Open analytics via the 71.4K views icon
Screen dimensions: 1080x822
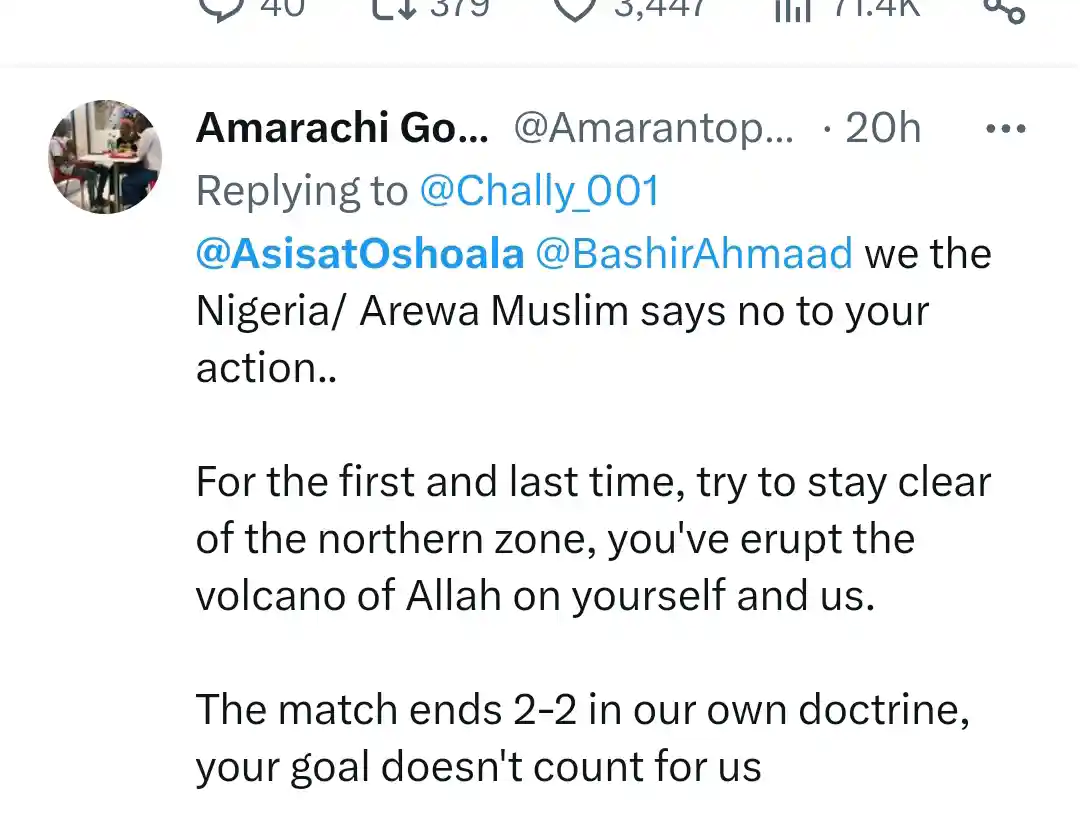pyautogui.click(x=793, y=10)
